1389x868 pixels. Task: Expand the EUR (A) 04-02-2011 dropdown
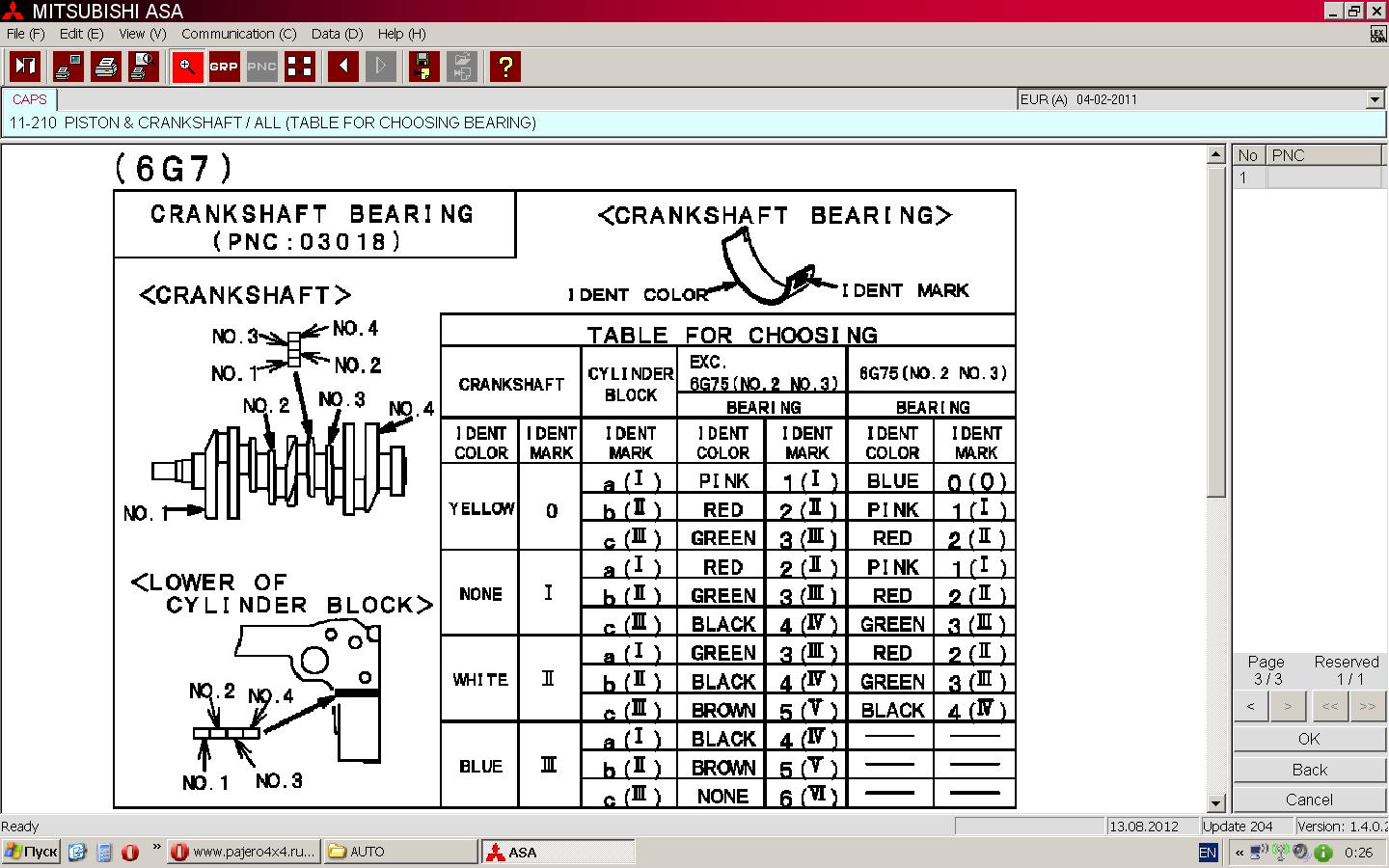[x=1375, y=99]
